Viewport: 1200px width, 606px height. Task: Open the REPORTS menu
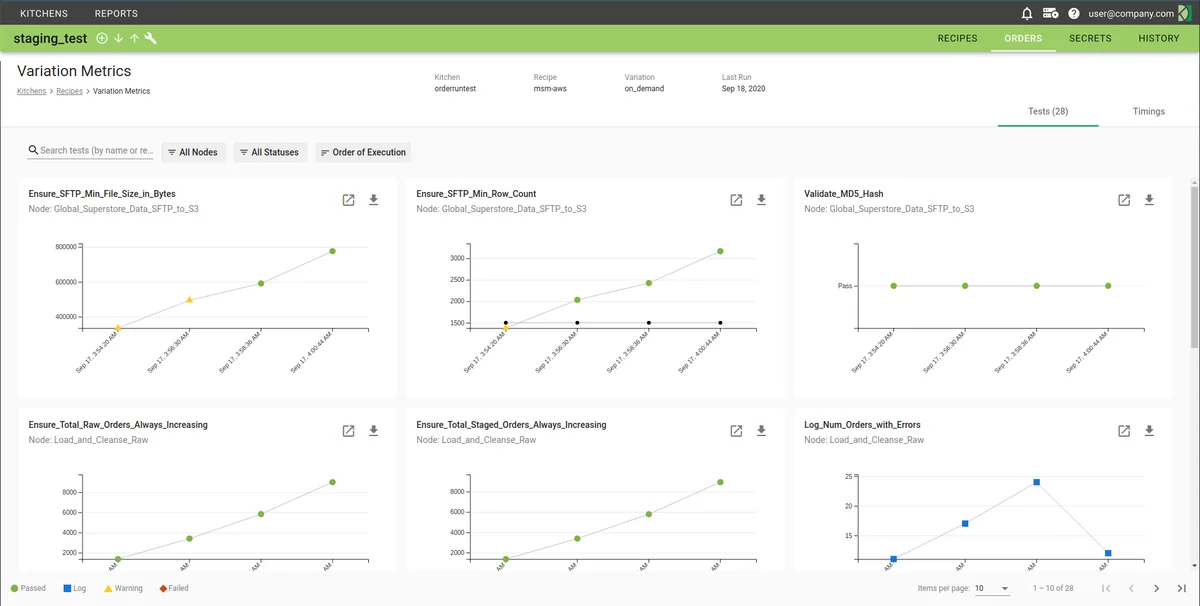[x=115, y=13]
